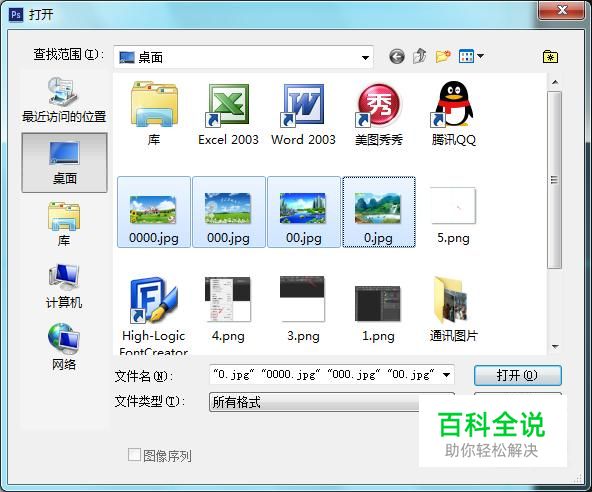Click the 打开 button
The image size is (592, 492).
click(x=518, y=375)
